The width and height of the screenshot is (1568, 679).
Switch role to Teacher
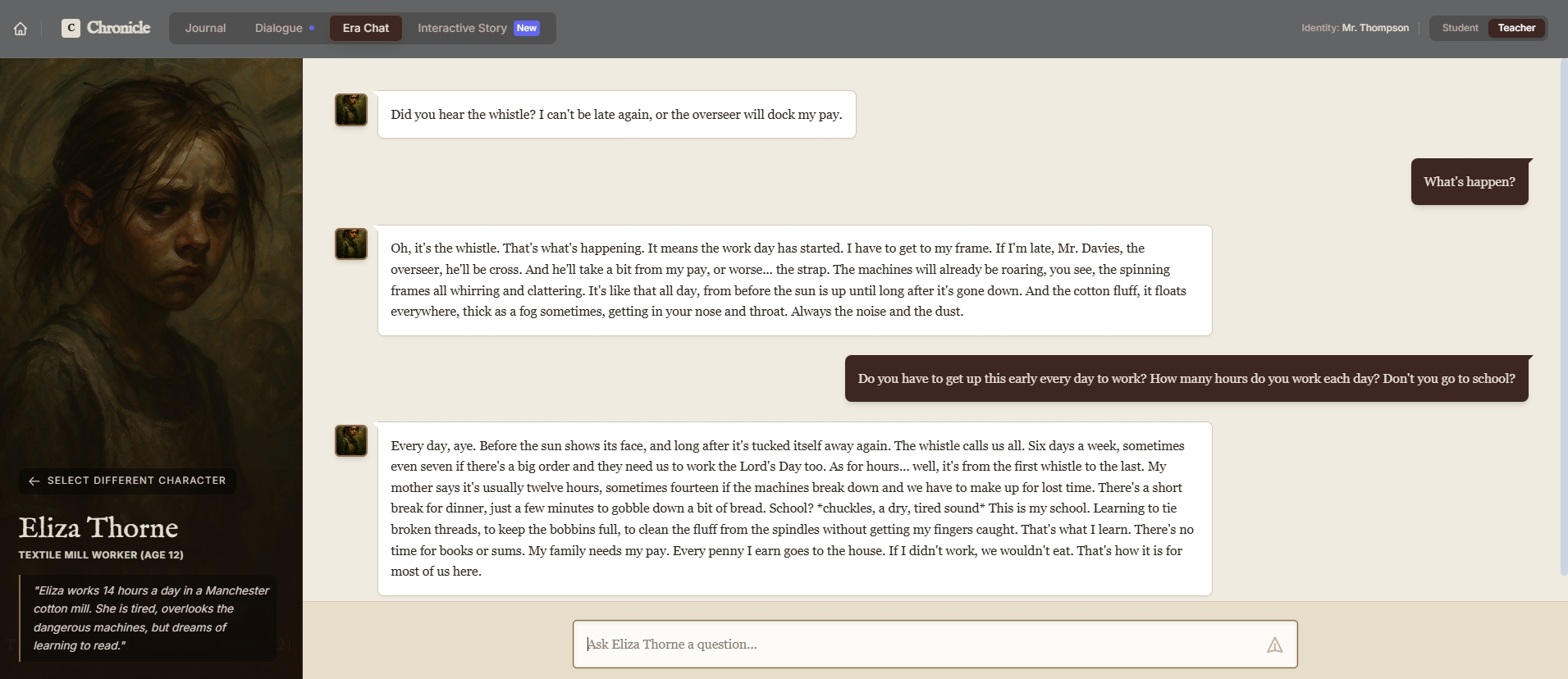coord(1516,28)
